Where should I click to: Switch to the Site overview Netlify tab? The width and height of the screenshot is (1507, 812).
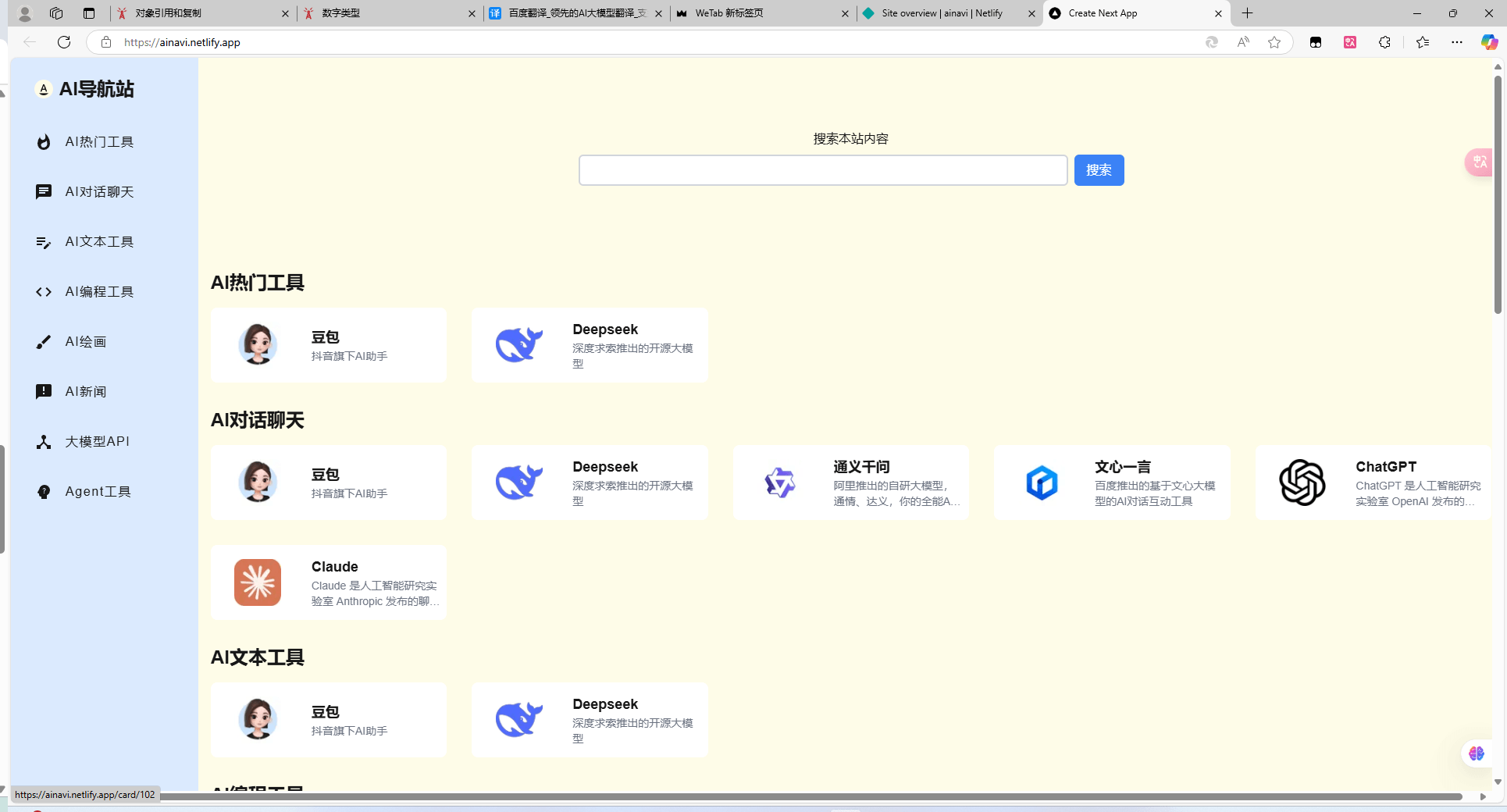[941, 13]
